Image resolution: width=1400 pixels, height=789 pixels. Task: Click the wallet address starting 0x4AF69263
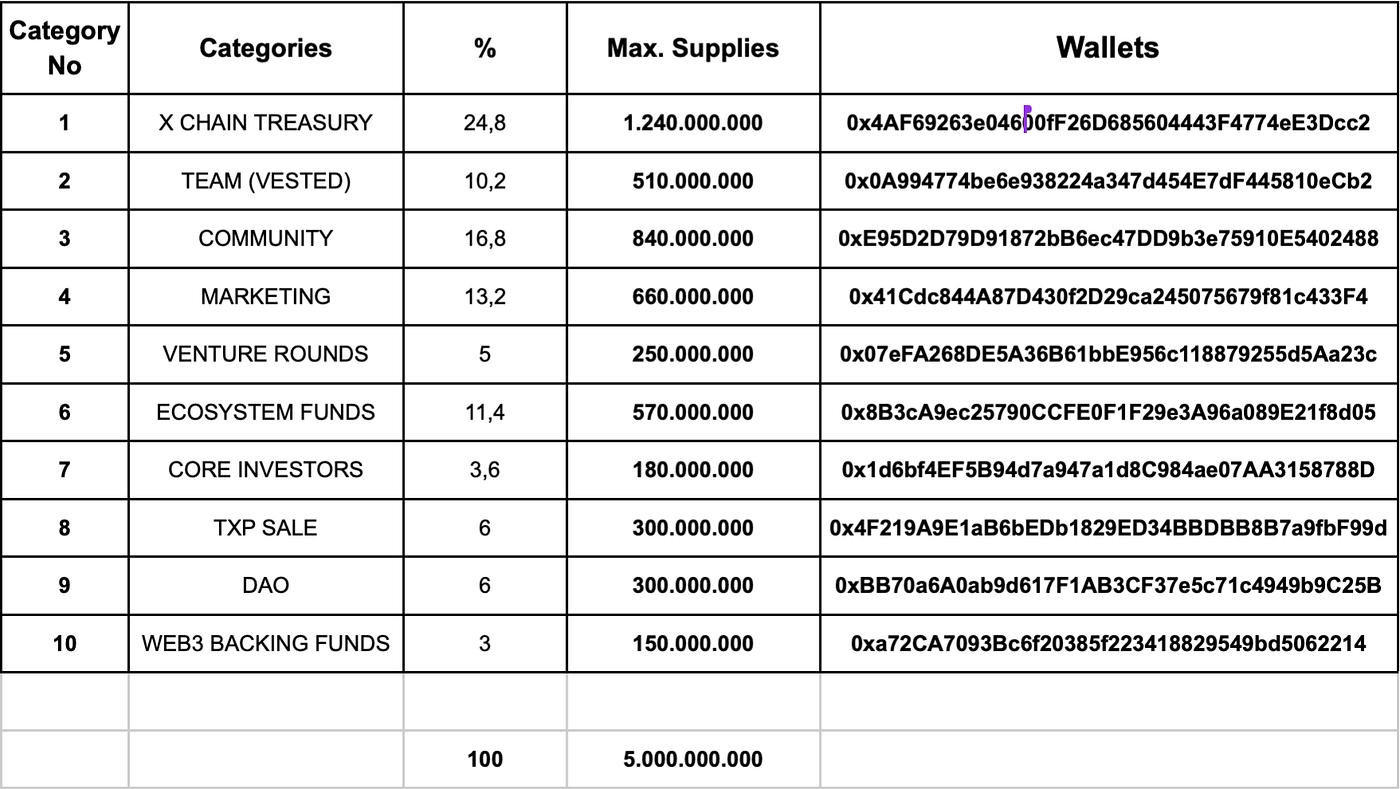point(1108,123)
